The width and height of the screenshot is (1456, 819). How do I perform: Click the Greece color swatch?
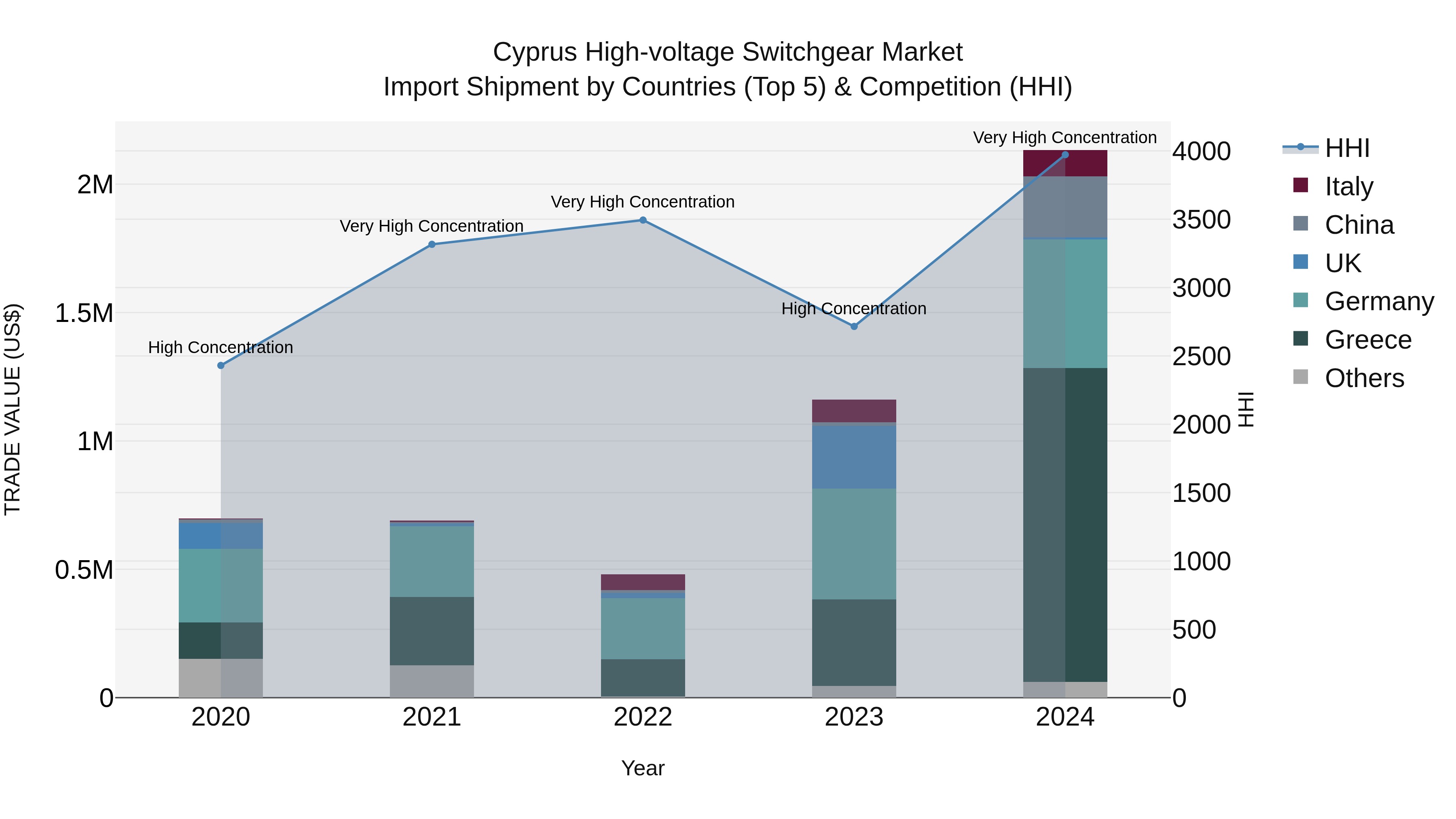pyautogui.click(x=1301, y=338)
